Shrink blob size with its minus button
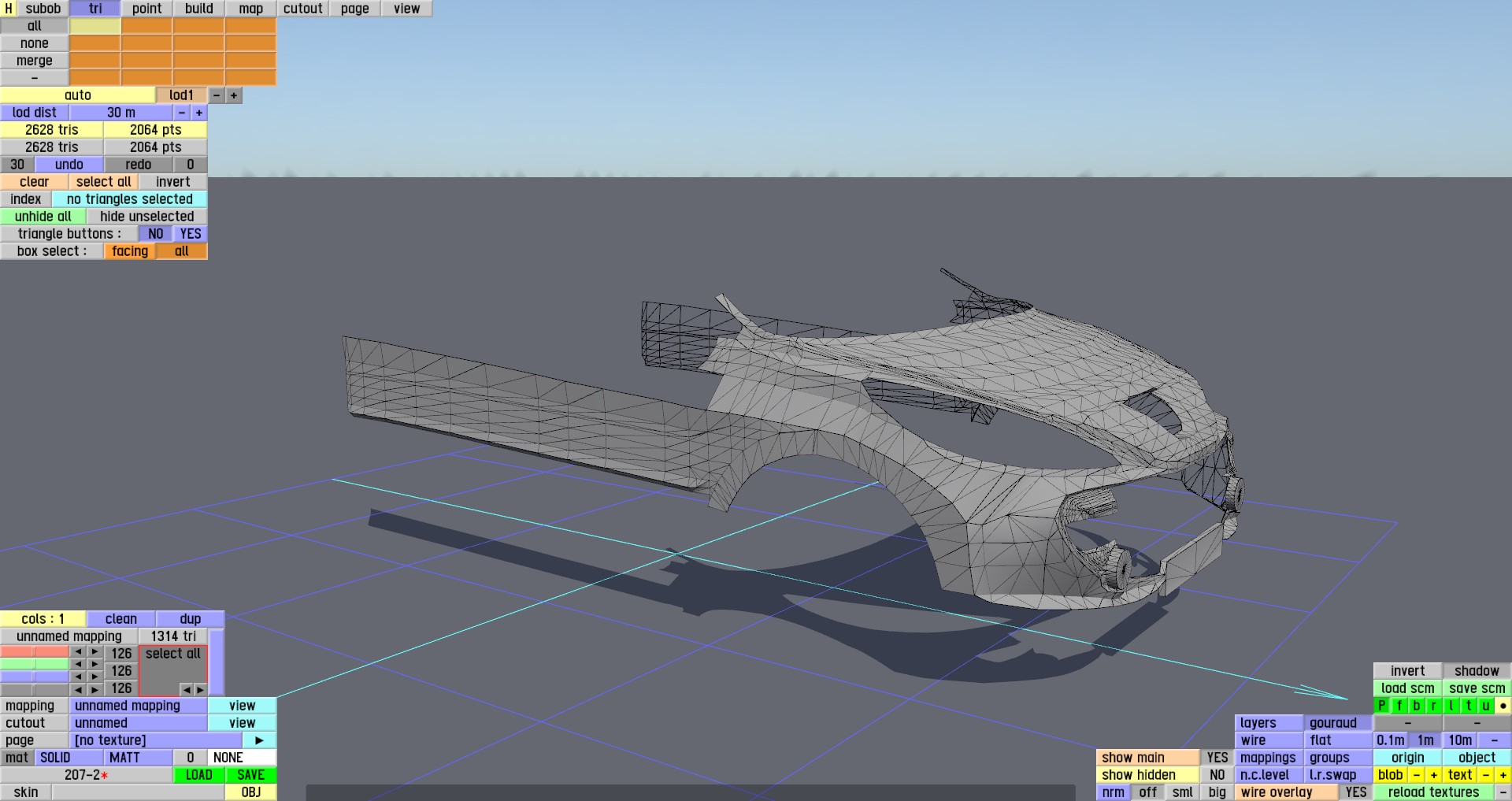1512x801 pixels. tap(1417, 775)
